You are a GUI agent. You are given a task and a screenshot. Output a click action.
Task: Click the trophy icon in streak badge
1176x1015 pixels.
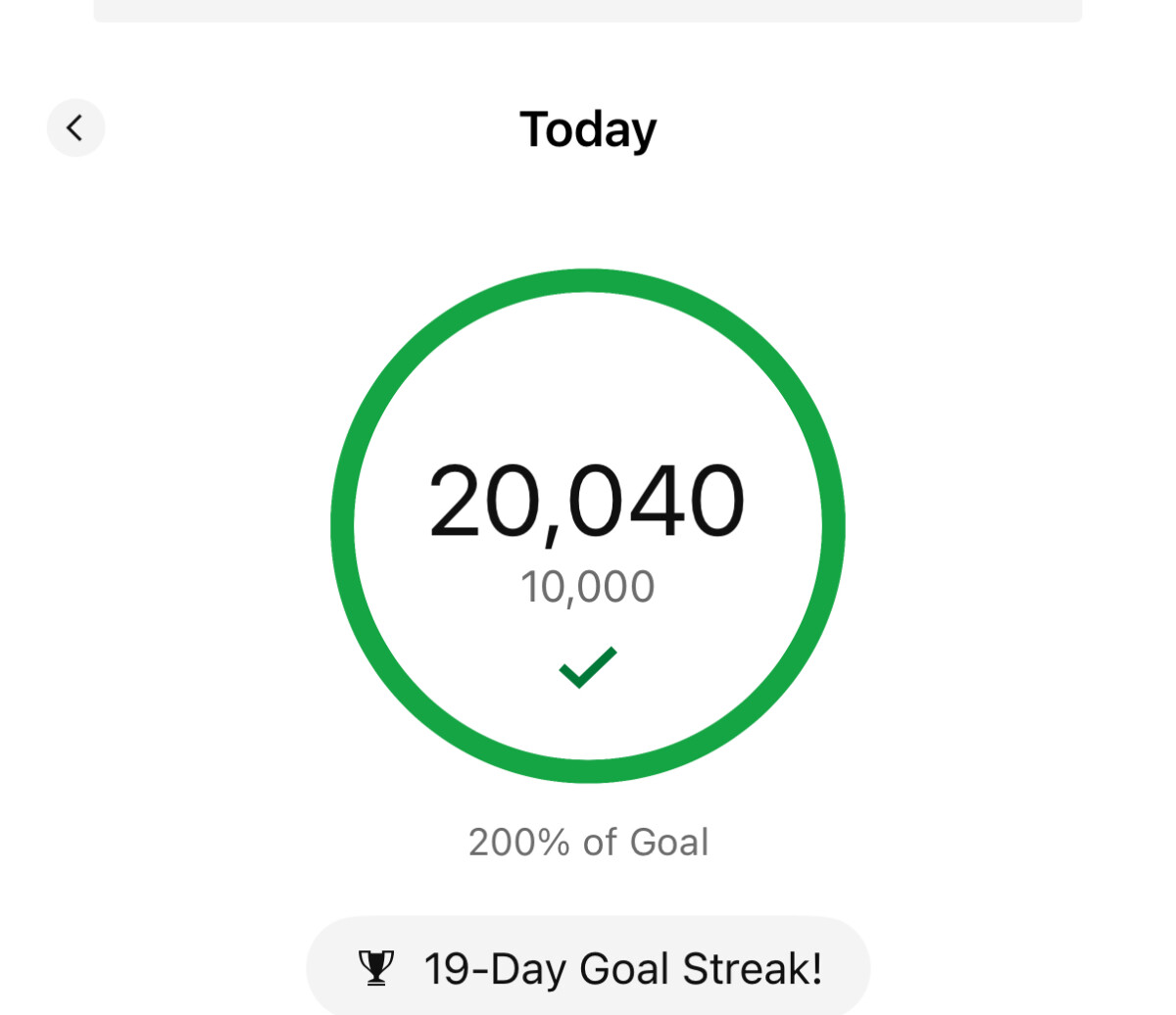[376, 968]
